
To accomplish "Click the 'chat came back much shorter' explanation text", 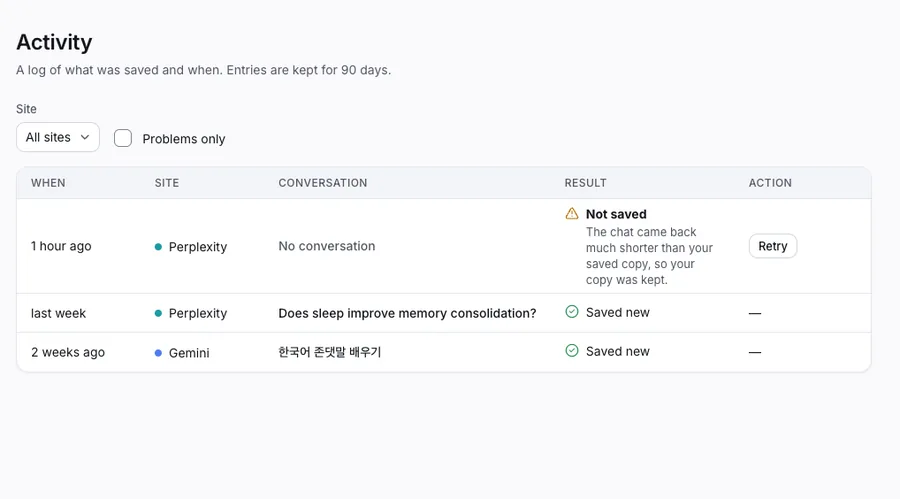I will tap(649, 256).
